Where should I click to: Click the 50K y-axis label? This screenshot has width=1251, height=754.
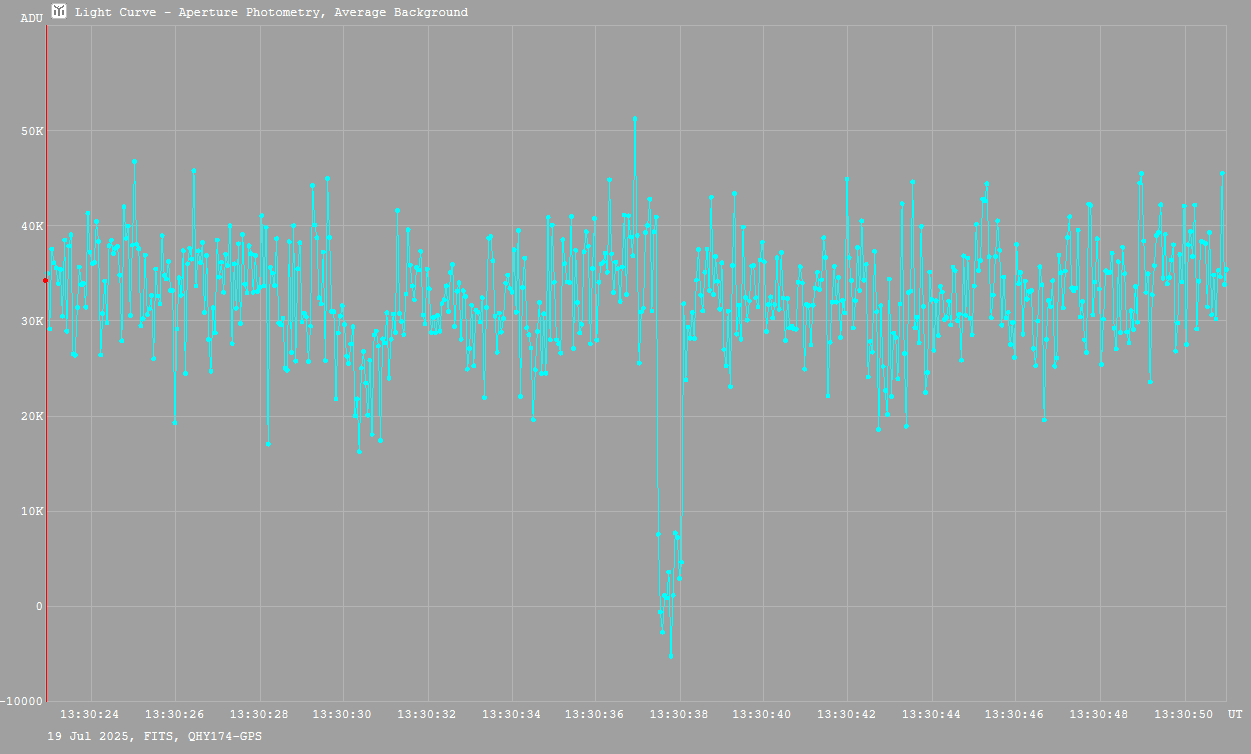tap(32, 131)
